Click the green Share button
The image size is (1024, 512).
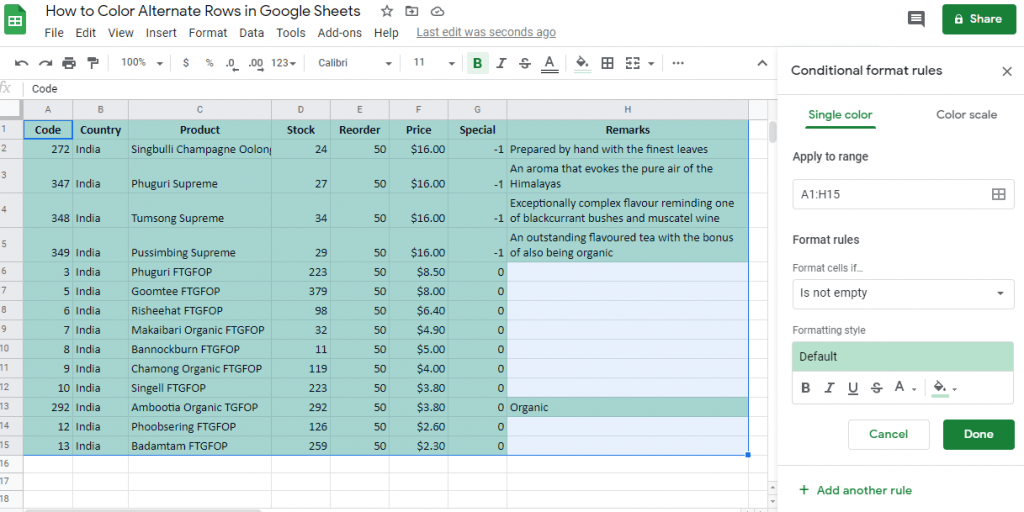(979, 20)
